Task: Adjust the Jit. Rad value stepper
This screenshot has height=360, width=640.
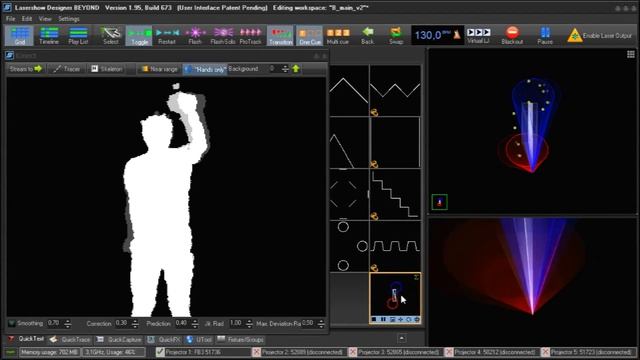Action: click(249, 324)
